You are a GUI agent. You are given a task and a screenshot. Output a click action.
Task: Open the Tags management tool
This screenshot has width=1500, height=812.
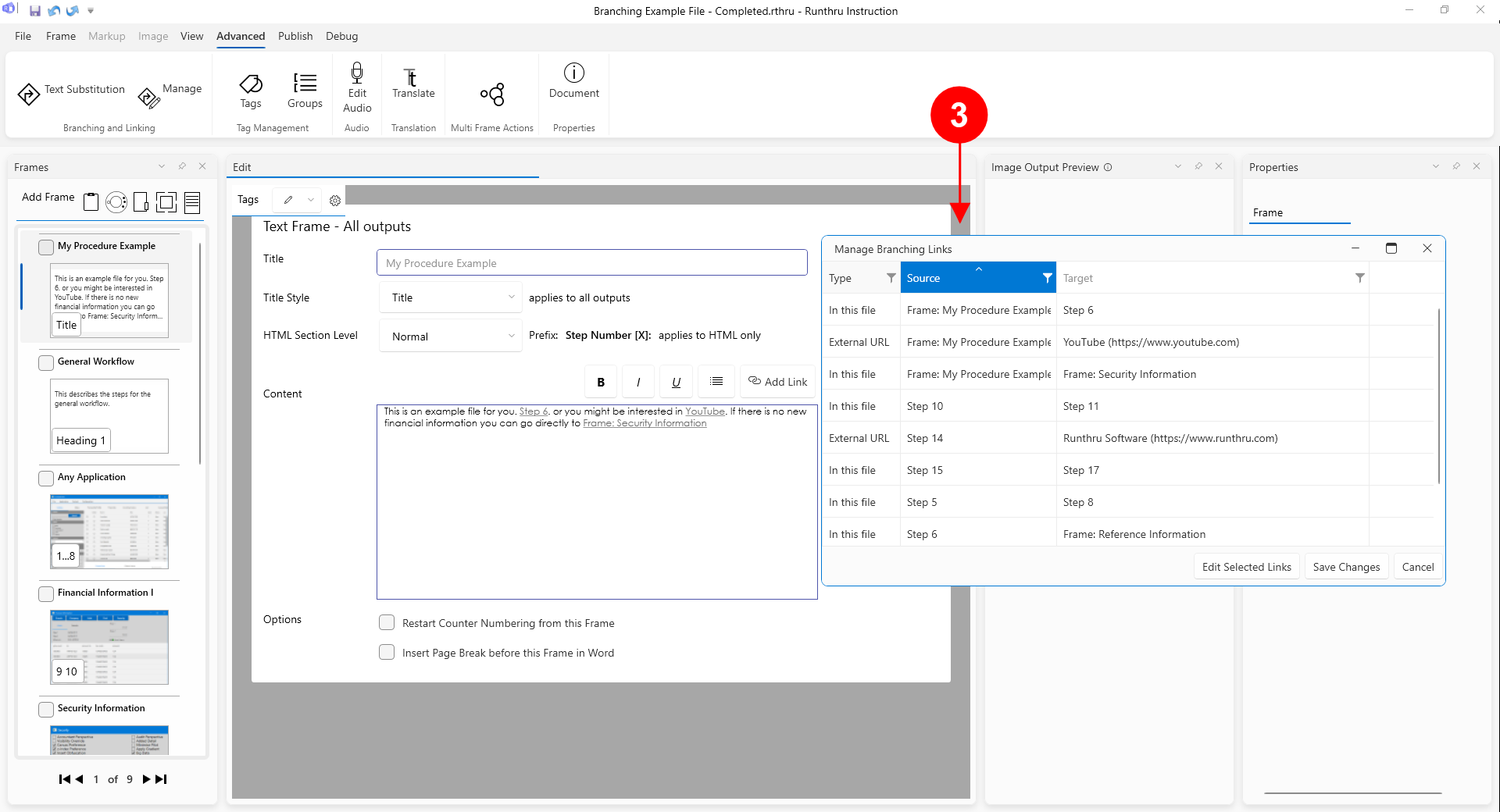pos(250,91)
